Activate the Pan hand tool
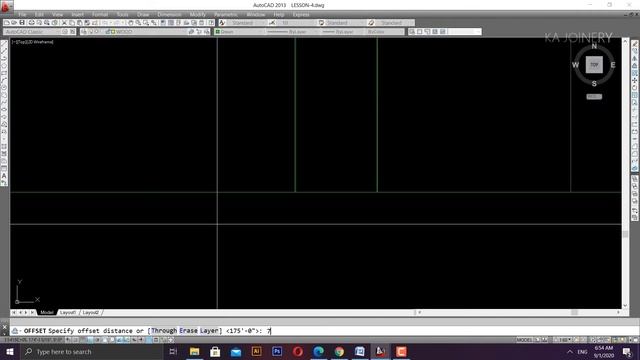The height and width of the screenshot is (360, 640). [131, 23]
